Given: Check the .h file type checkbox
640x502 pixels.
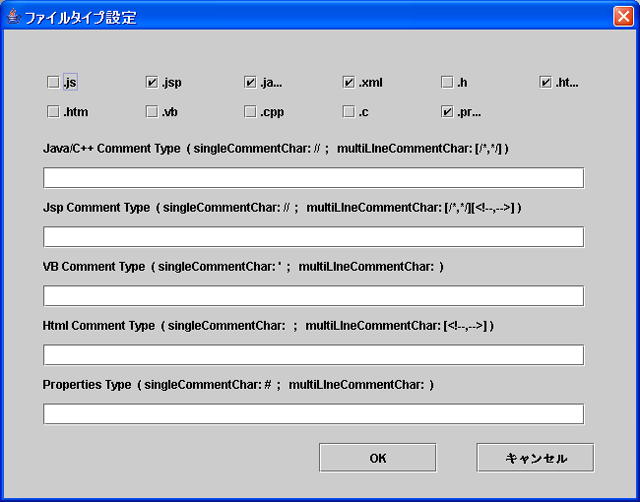Looking at the screenshot, I should [x=447, y=82].
